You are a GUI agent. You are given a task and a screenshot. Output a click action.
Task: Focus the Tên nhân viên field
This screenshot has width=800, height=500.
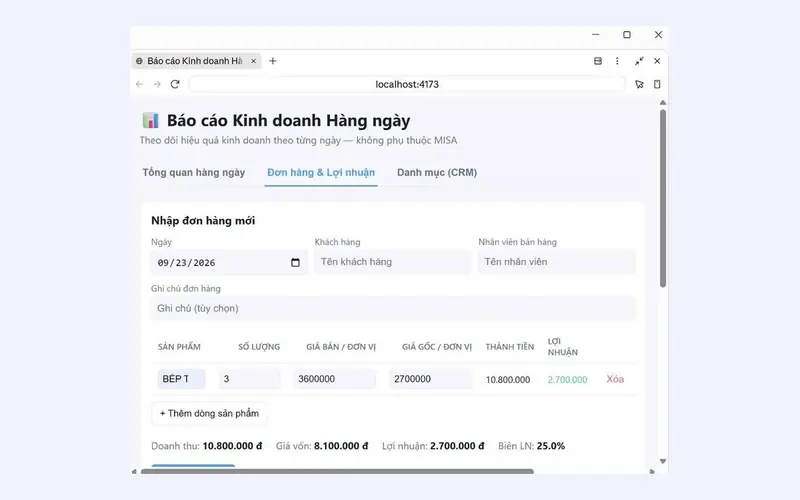[557, 262]
